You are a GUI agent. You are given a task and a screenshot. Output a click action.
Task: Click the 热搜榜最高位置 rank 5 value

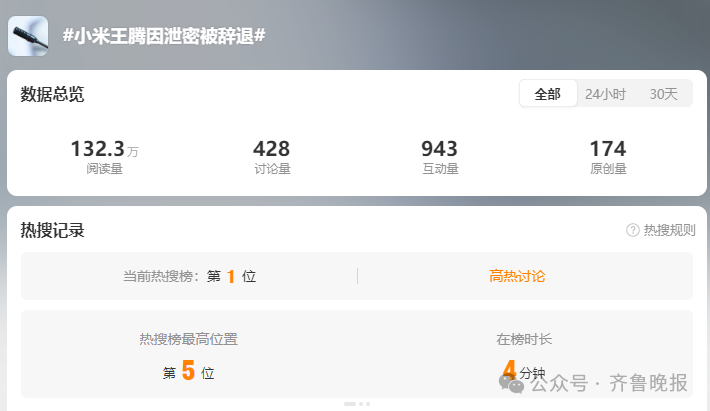coord(188,371)
